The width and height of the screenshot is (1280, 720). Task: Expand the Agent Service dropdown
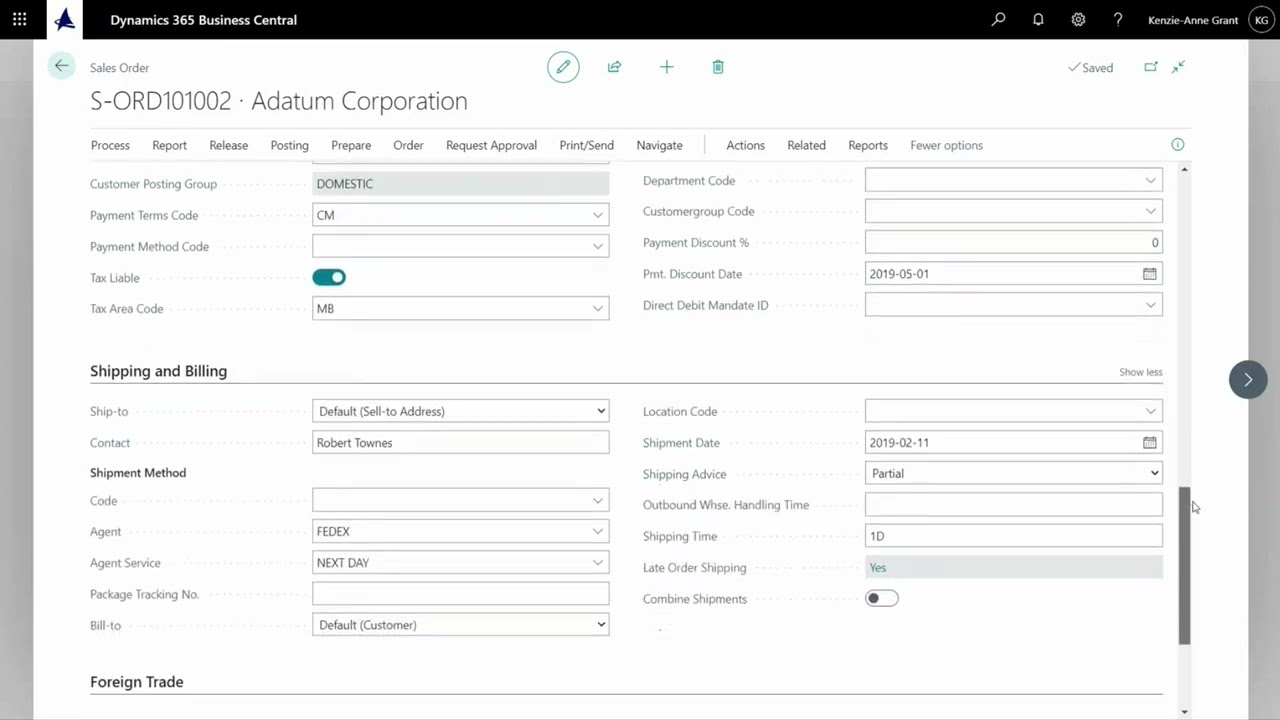click(597, 563)
